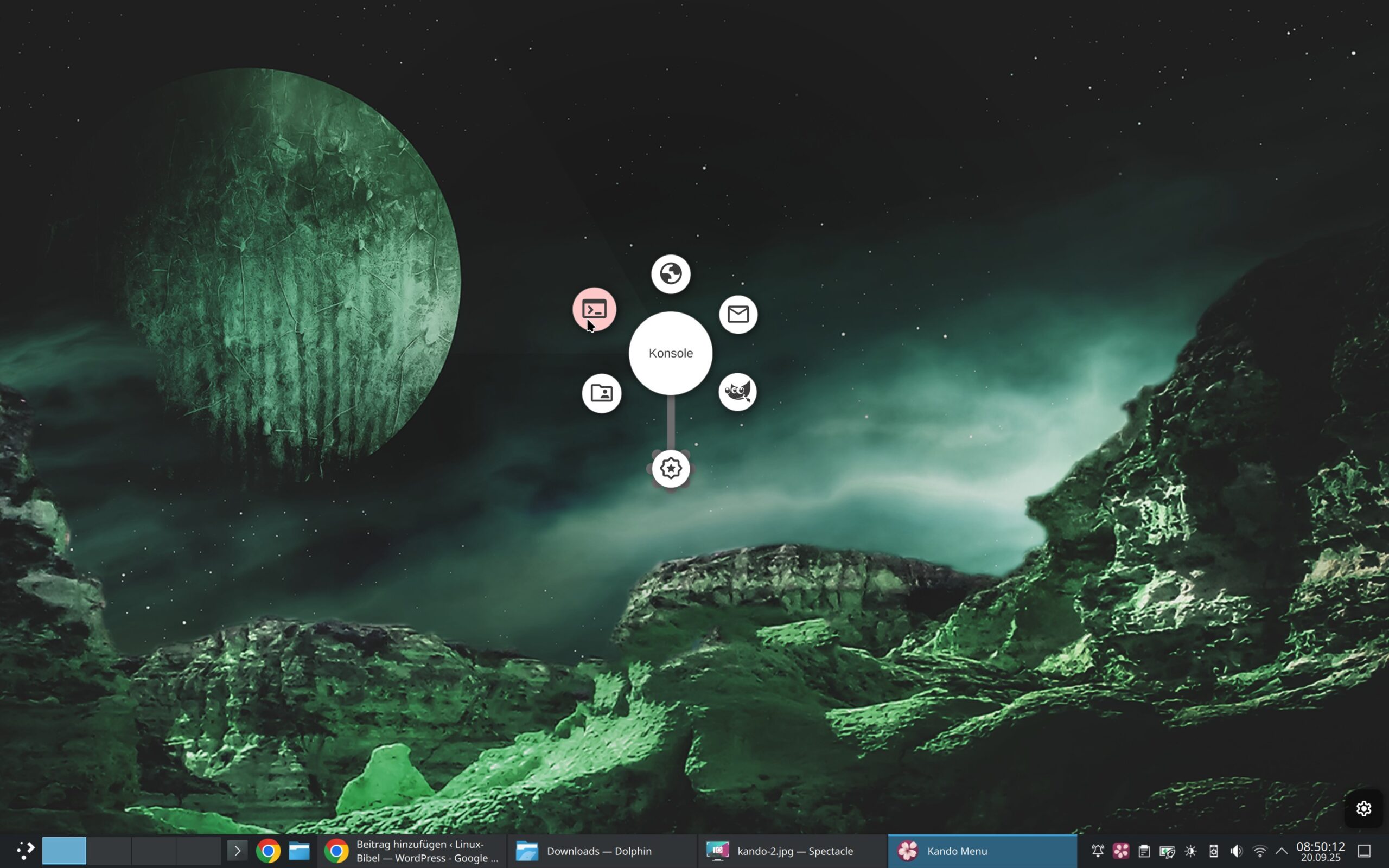The image size is (1389, 868).
Task: Open the web browser globe item
Action: (671, 274)
